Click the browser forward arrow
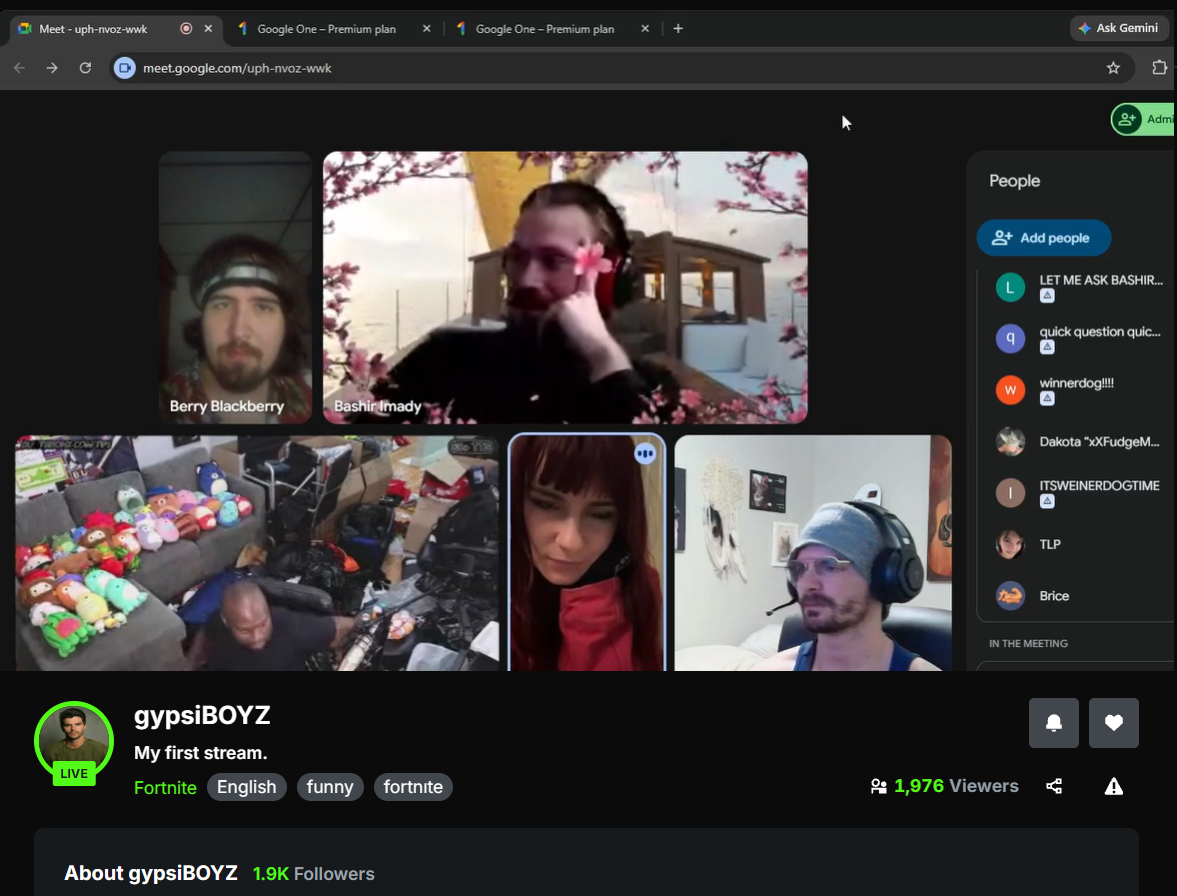This screenshot has width=1177, height=896. pos(52,68)
